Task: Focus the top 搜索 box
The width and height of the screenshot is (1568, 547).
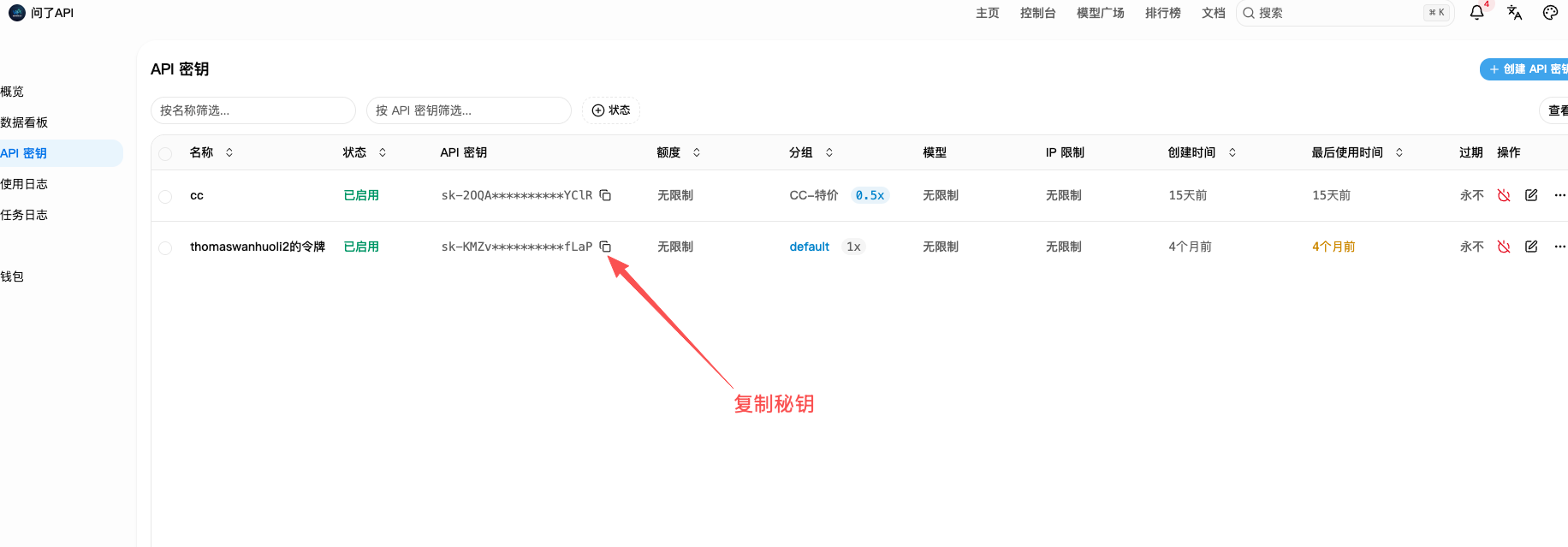Action: click(1345, 13)
